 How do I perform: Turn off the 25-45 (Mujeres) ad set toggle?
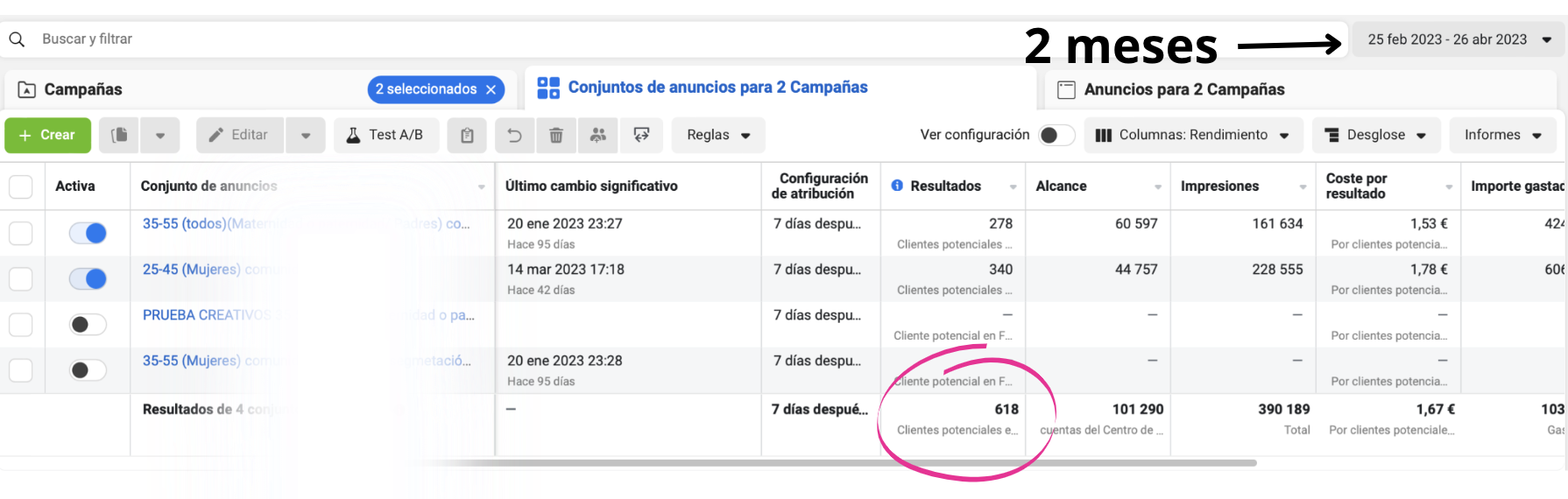88,278
